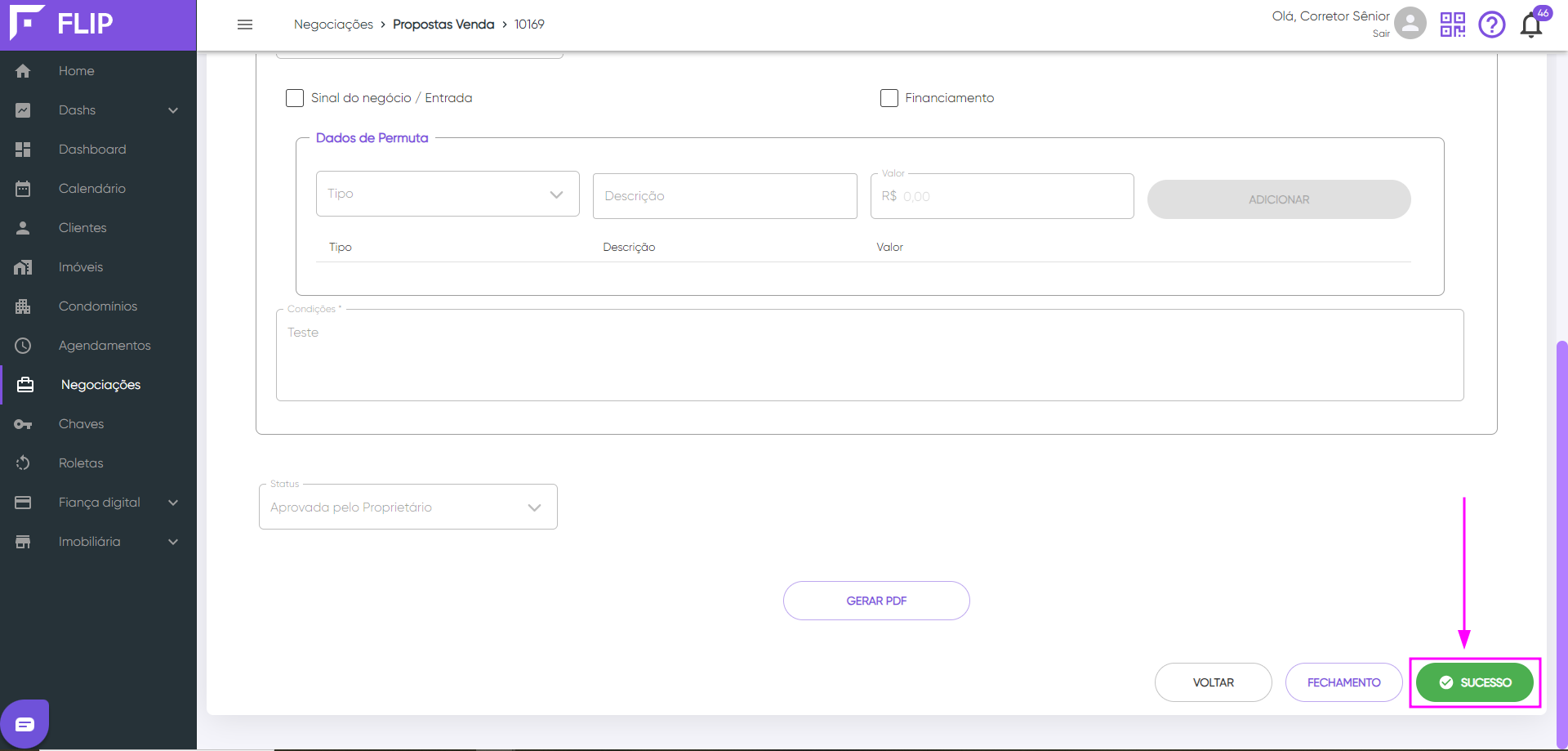
Task: Click the Agendamentos clock icon
Action: pos(23,346)
